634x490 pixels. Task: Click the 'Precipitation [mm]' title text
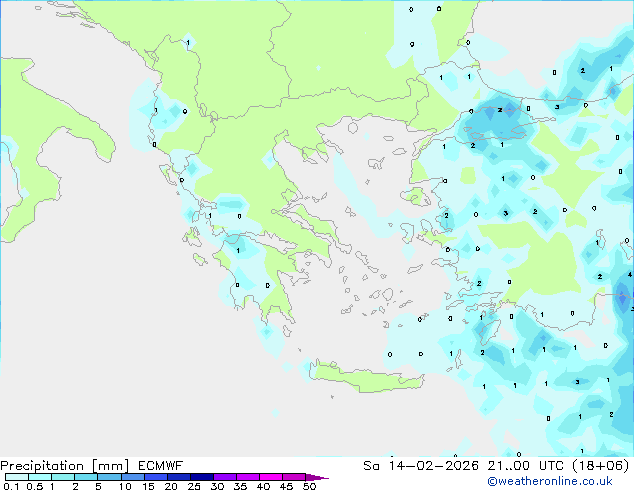pos(64,466)
